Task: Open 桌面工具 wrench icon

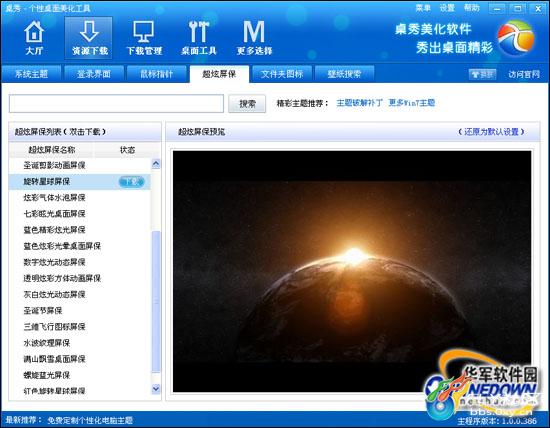Action: [199, 38]
